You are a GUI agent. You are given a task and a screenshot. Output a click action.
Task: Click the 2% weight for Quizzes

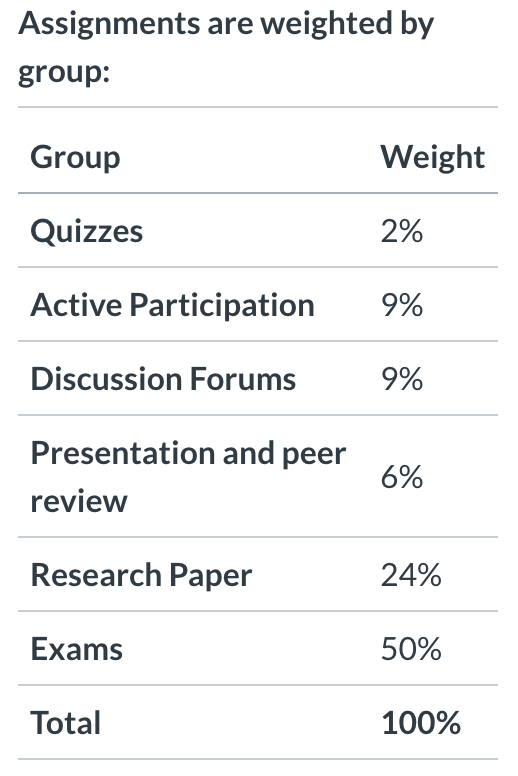point(402,231)
